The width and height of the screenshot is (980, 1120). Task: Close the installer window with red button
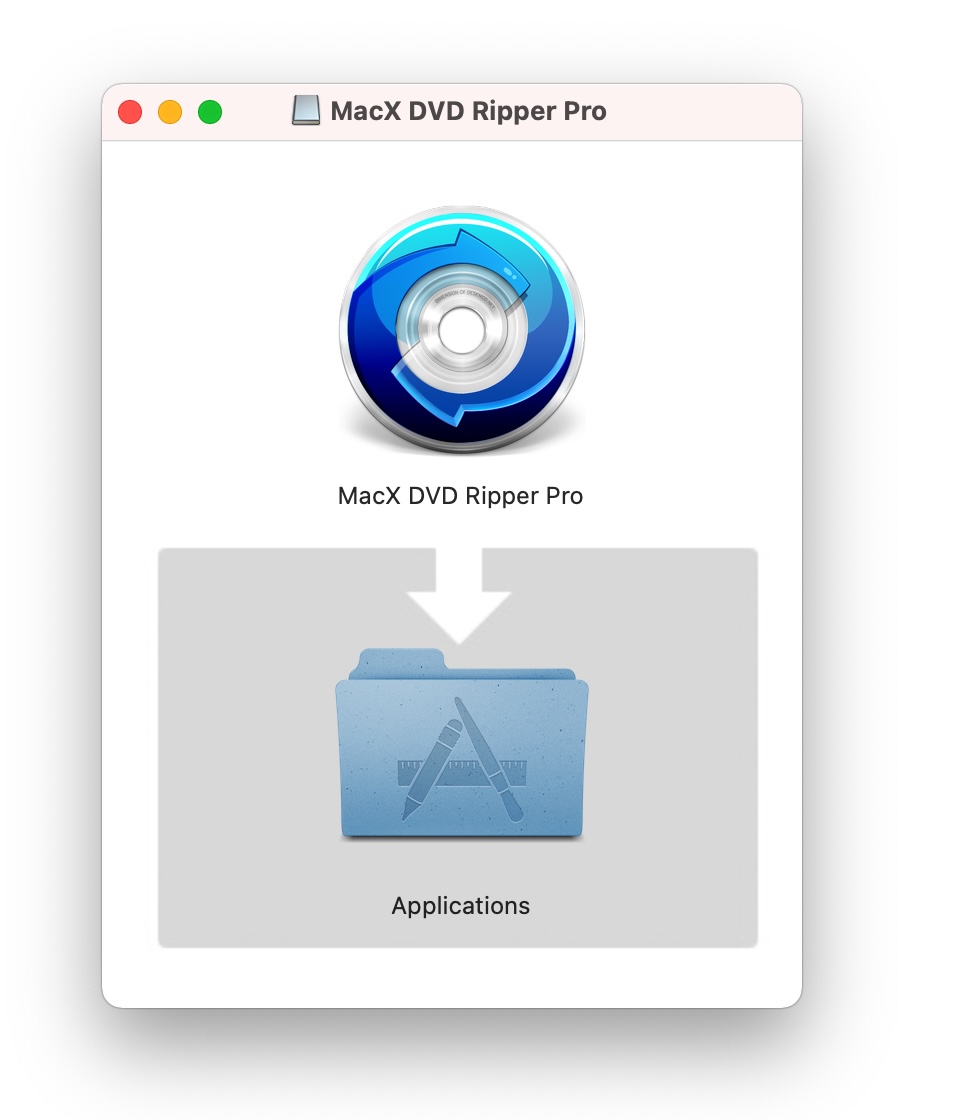point(130,112)
